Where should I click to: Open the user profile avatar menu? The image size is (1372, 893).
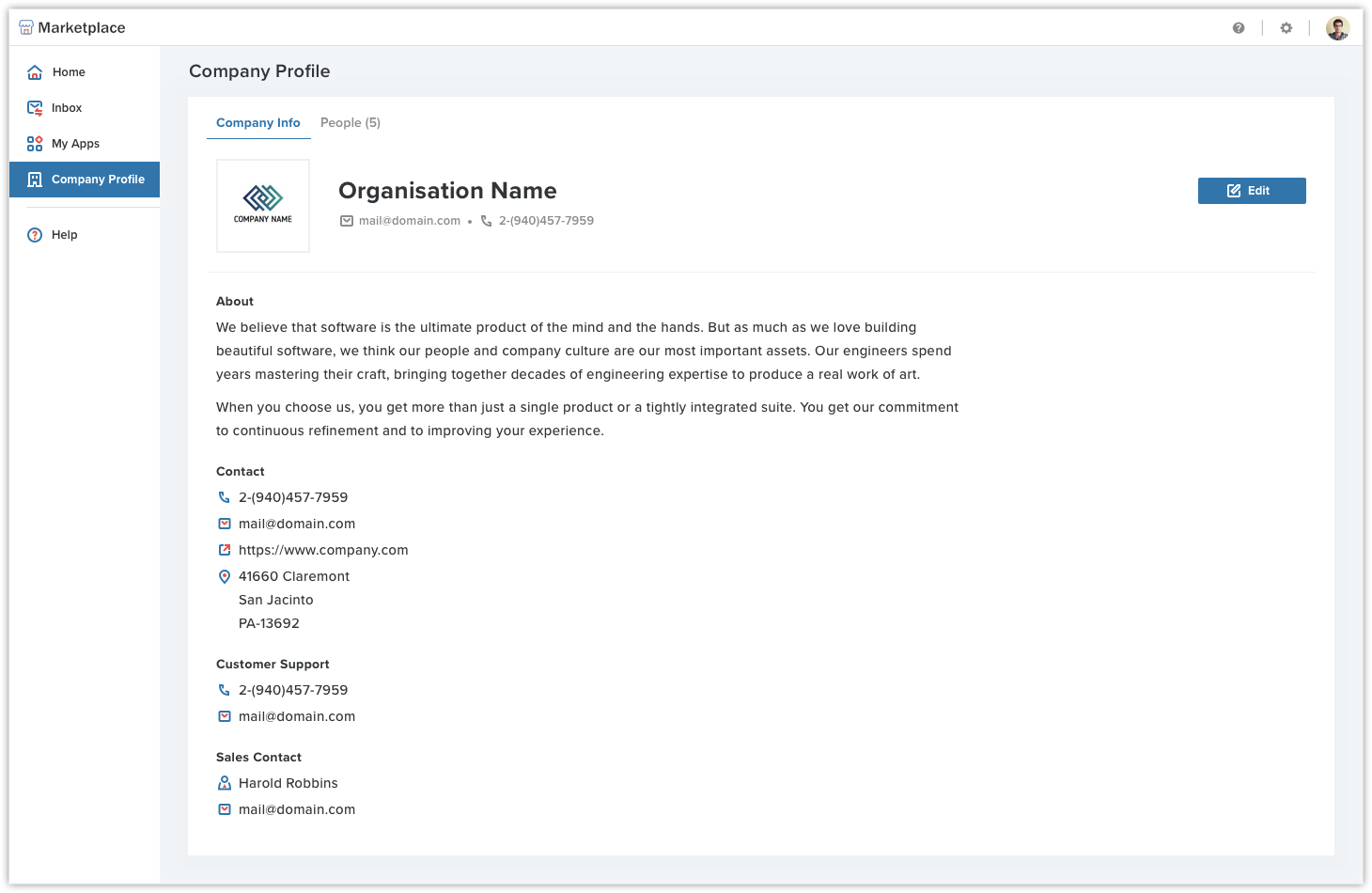pos(1336,27)
